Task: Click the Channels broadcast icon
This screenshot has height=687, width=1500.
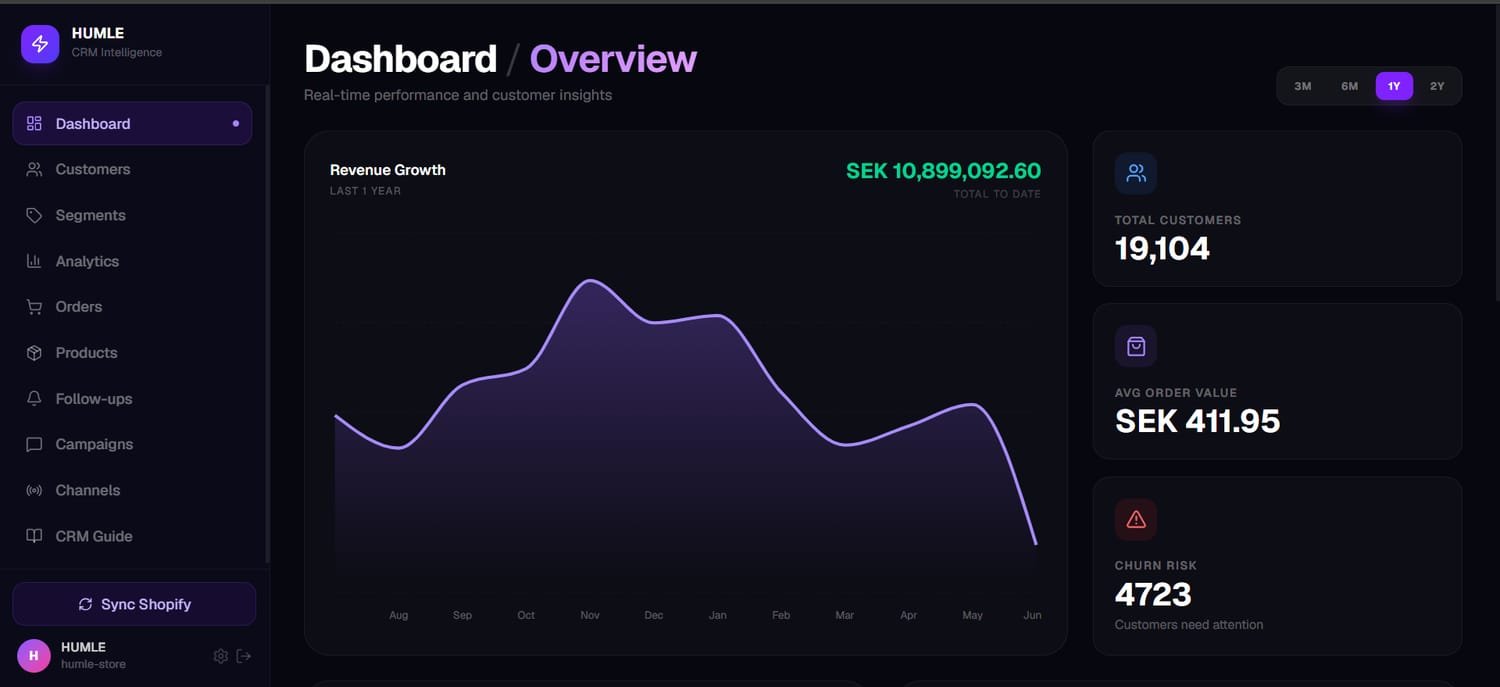Action: coord(34,490)
